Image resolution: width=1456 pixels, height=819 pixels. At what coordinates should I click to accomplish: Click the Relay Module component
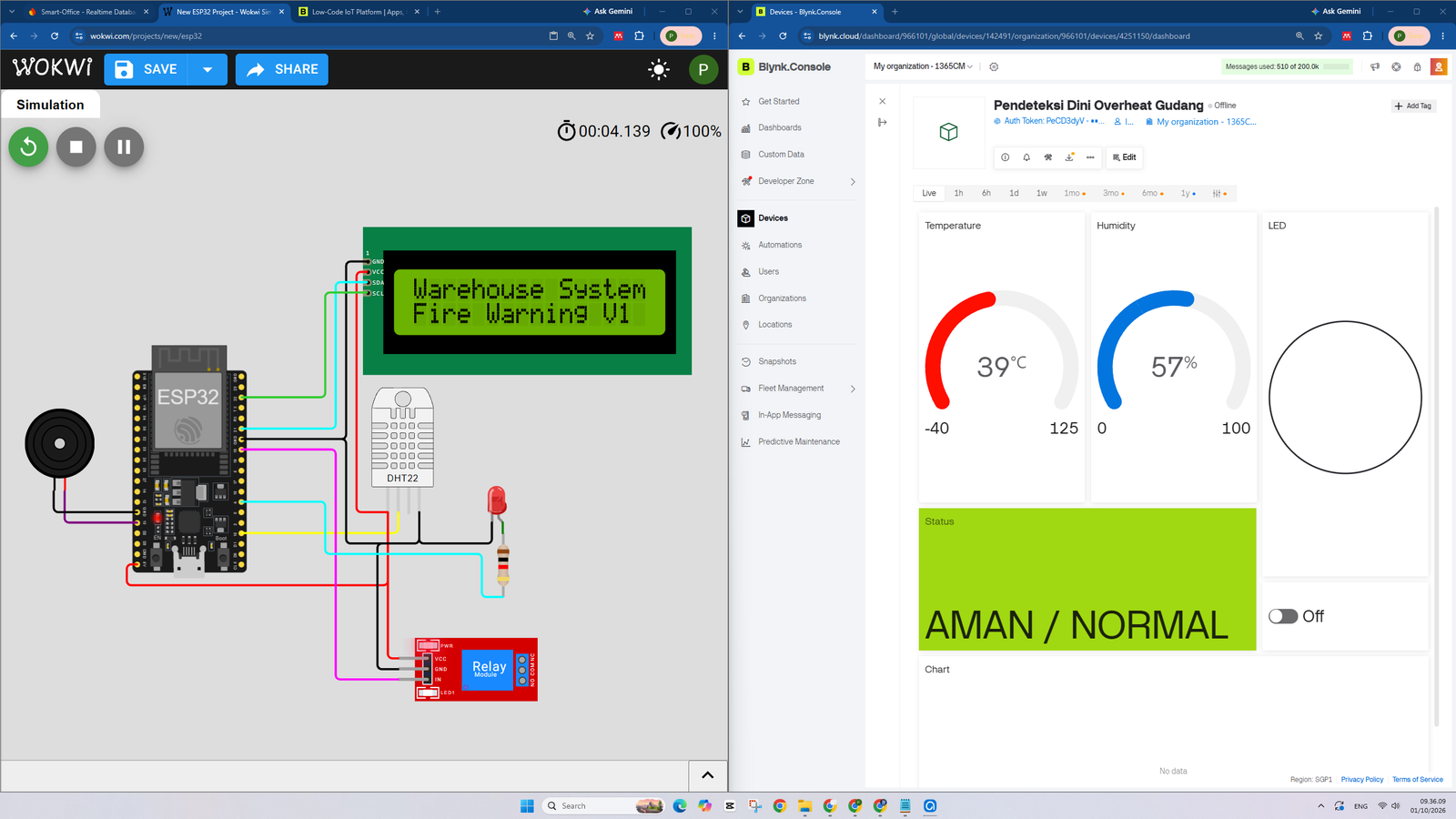476,670
